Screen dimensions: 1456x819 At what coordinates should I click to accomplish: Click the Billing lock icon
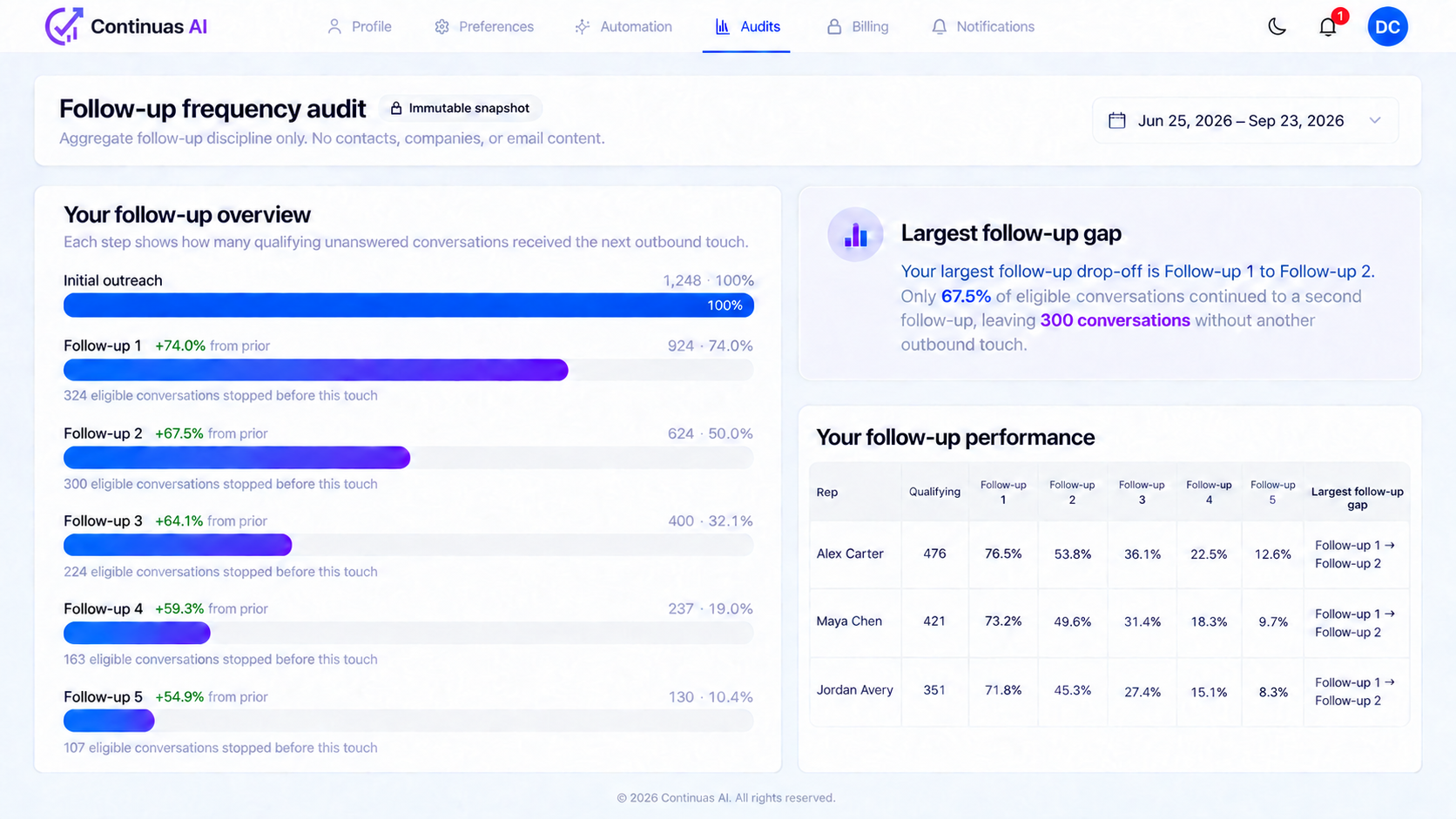pos(834,27)
